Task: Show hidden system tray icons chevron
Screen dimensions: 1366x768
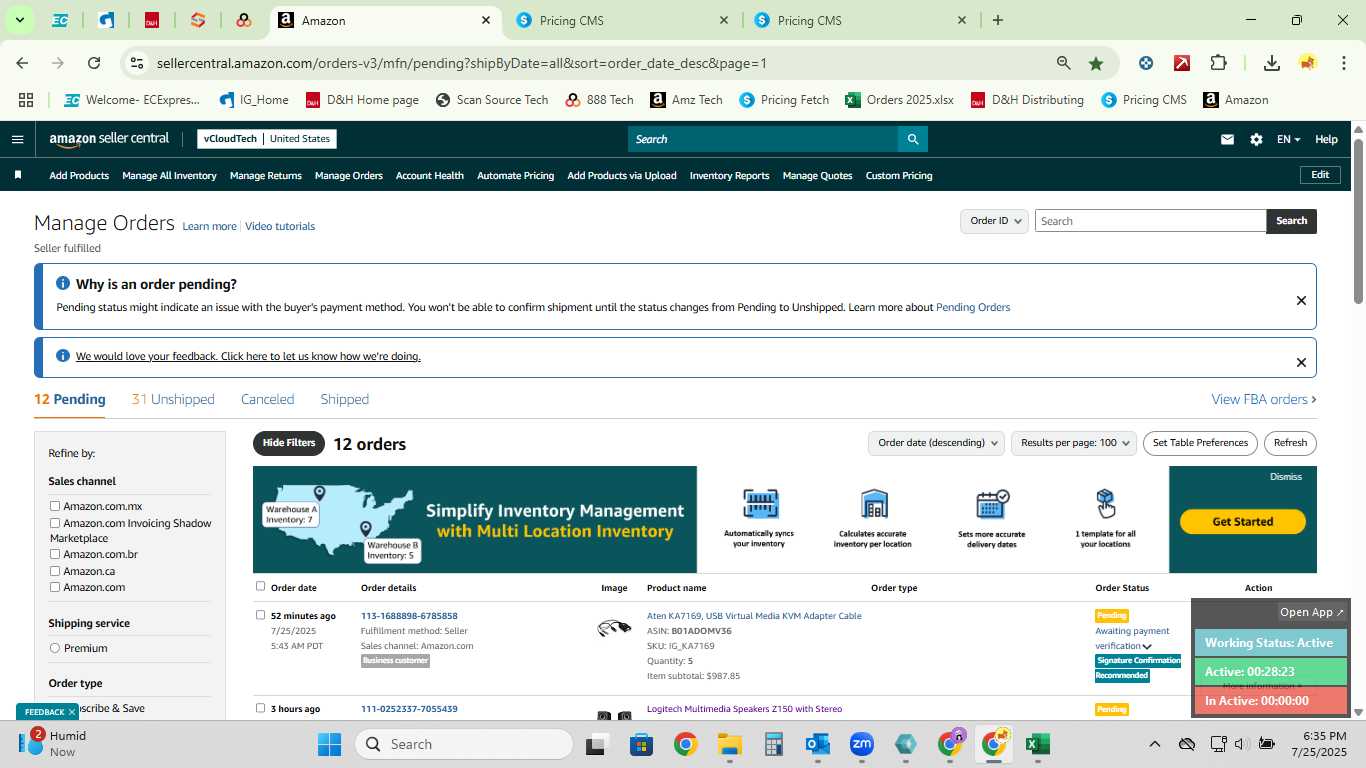Action: point(1154,744)
